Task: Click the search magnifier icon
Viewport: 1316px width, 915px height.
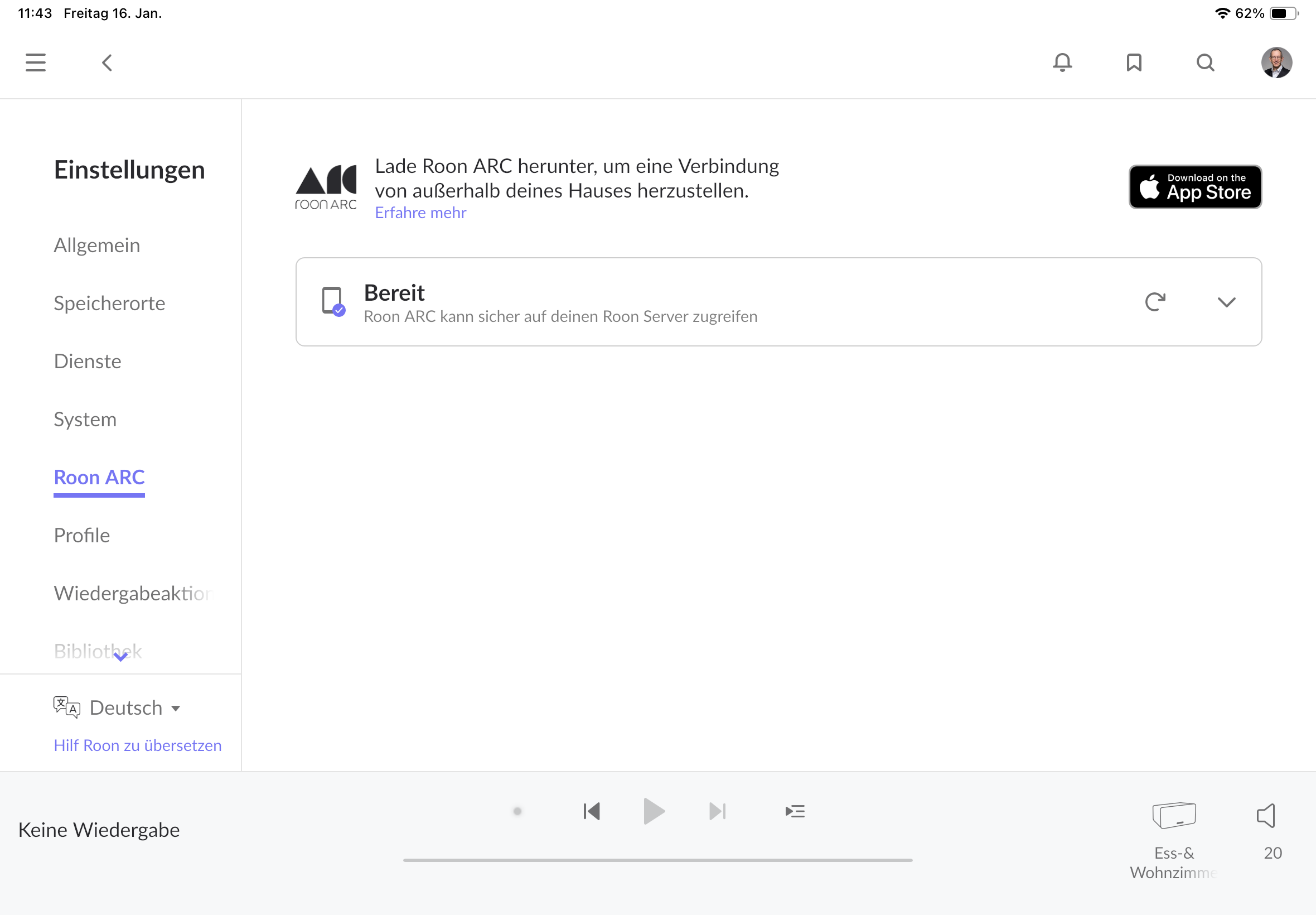Action: click(1206, 62)
